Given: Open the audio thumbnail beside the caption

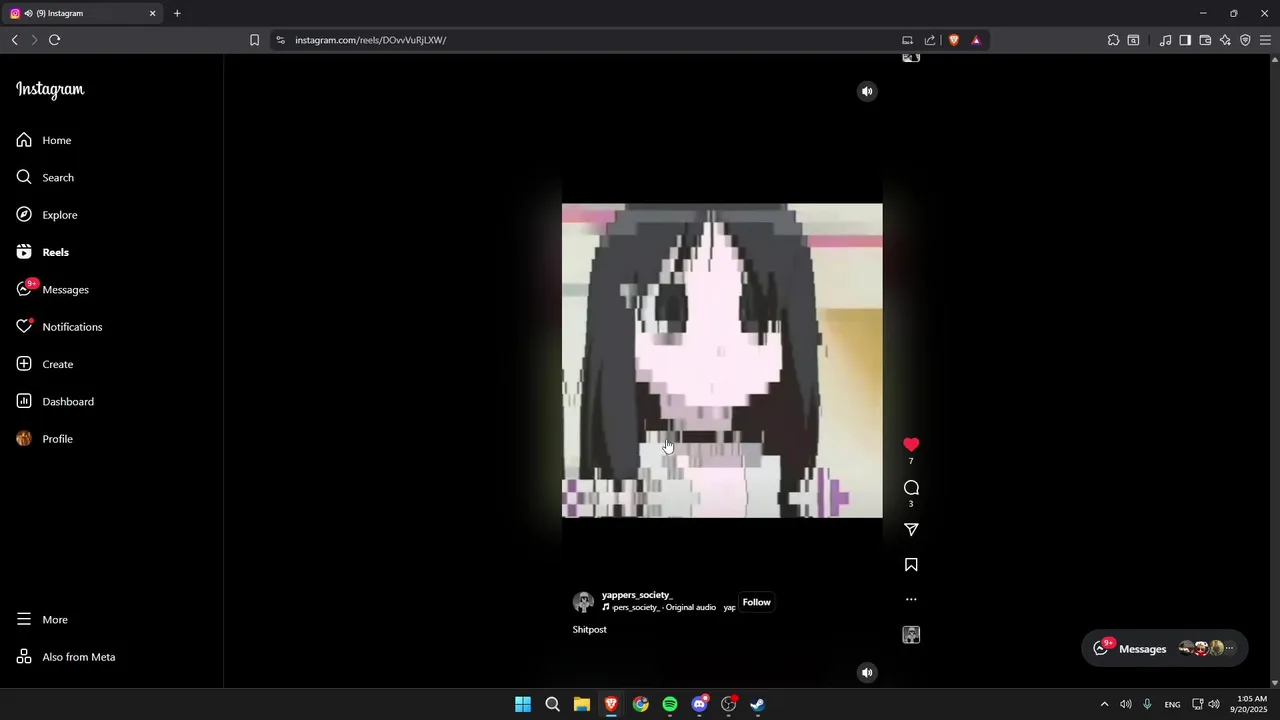Looking at the screenshot, I should tap(911, 635).
